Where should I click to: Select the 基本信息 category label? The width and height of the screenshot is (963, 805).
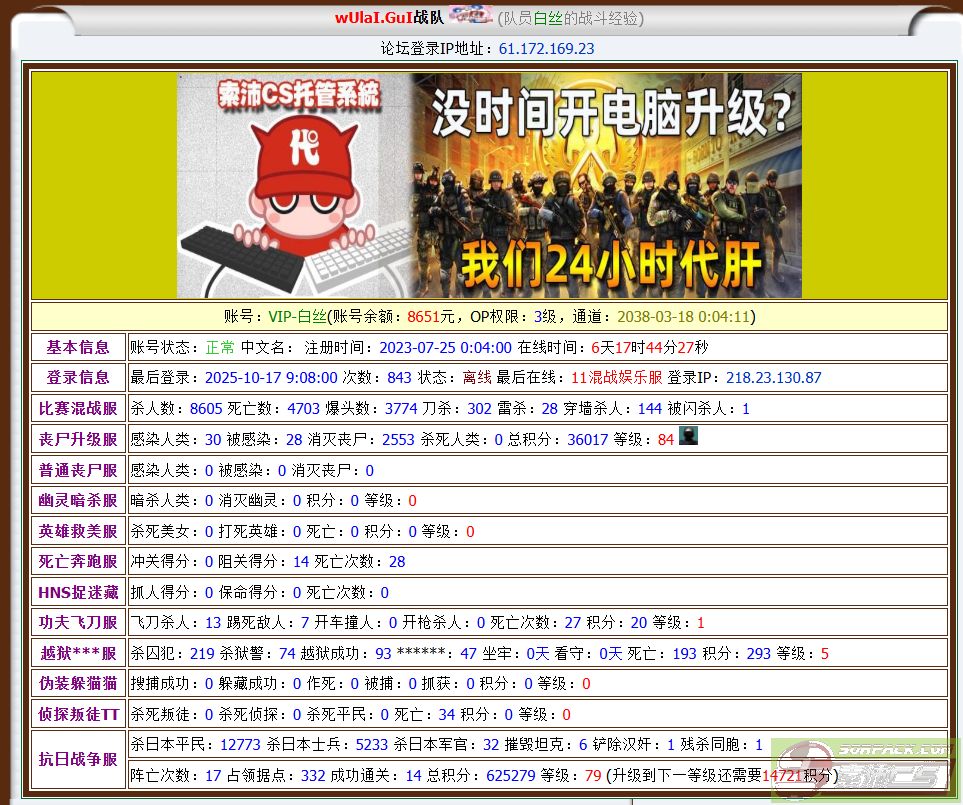(78, 347)
